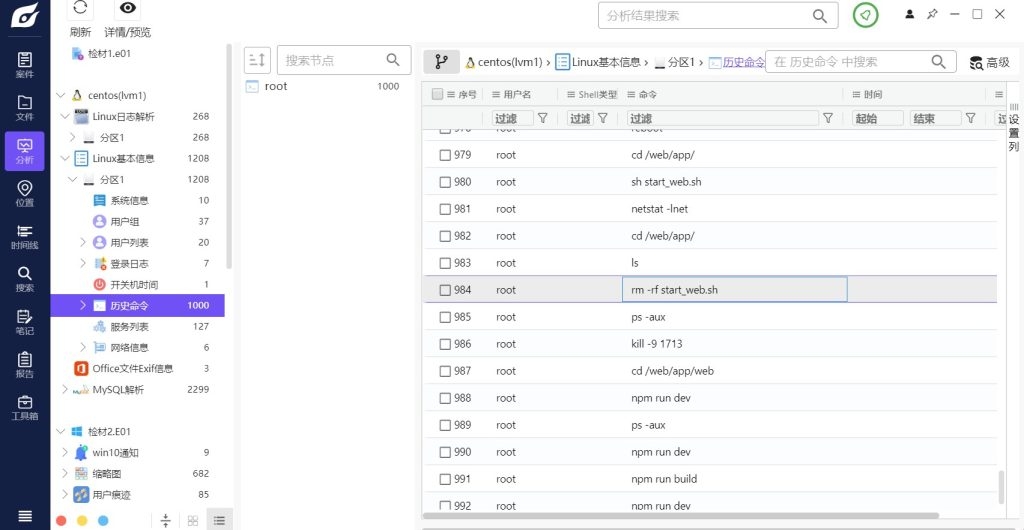
Task: Open the Toolbox sidebar icon
Action: 24,408
